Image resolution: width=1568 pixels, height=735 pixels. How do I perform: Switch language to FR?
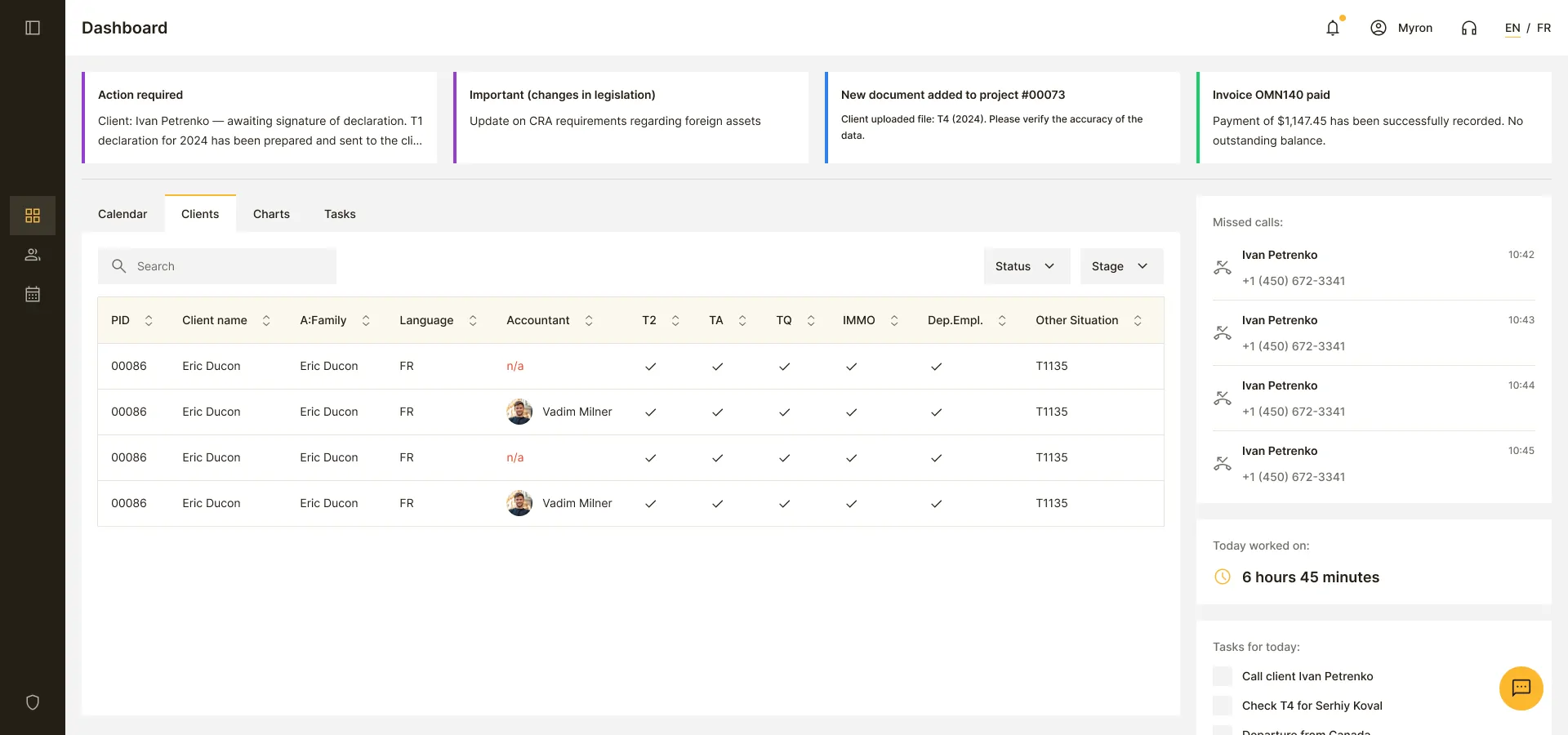[1543, 28]
